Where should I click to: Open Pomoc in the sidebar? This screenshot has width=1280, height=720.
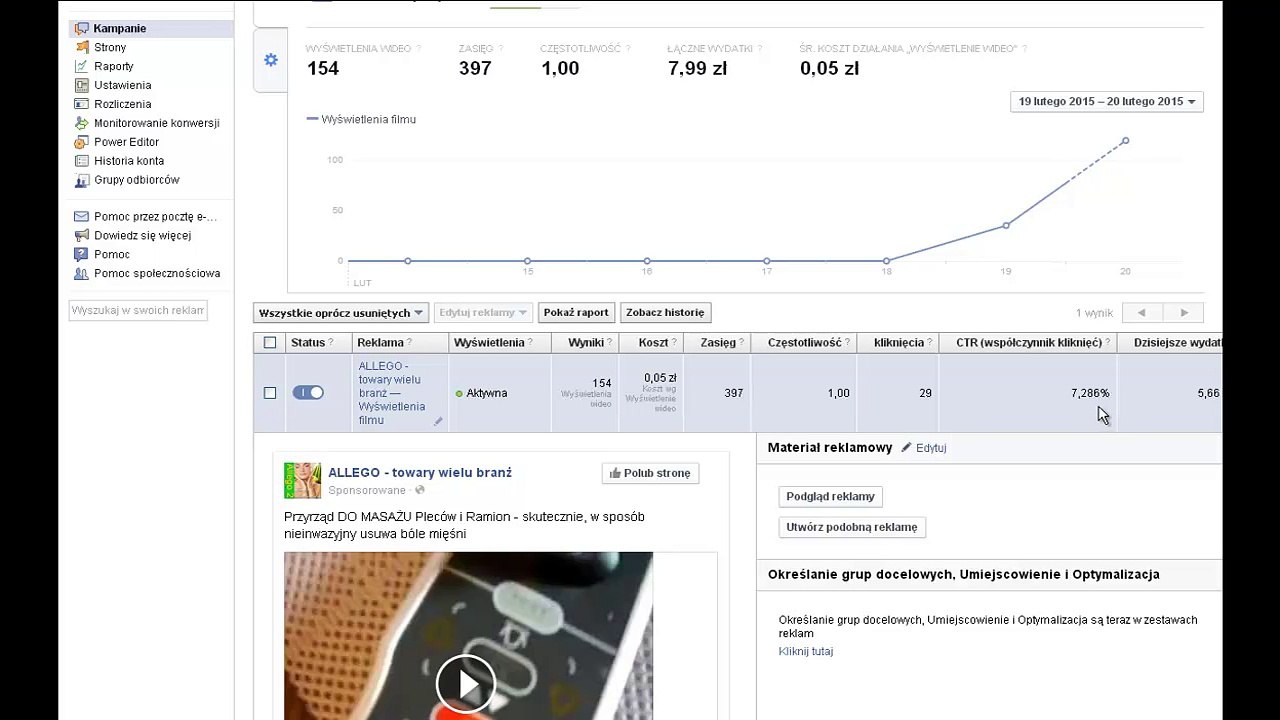pos(112,255)
